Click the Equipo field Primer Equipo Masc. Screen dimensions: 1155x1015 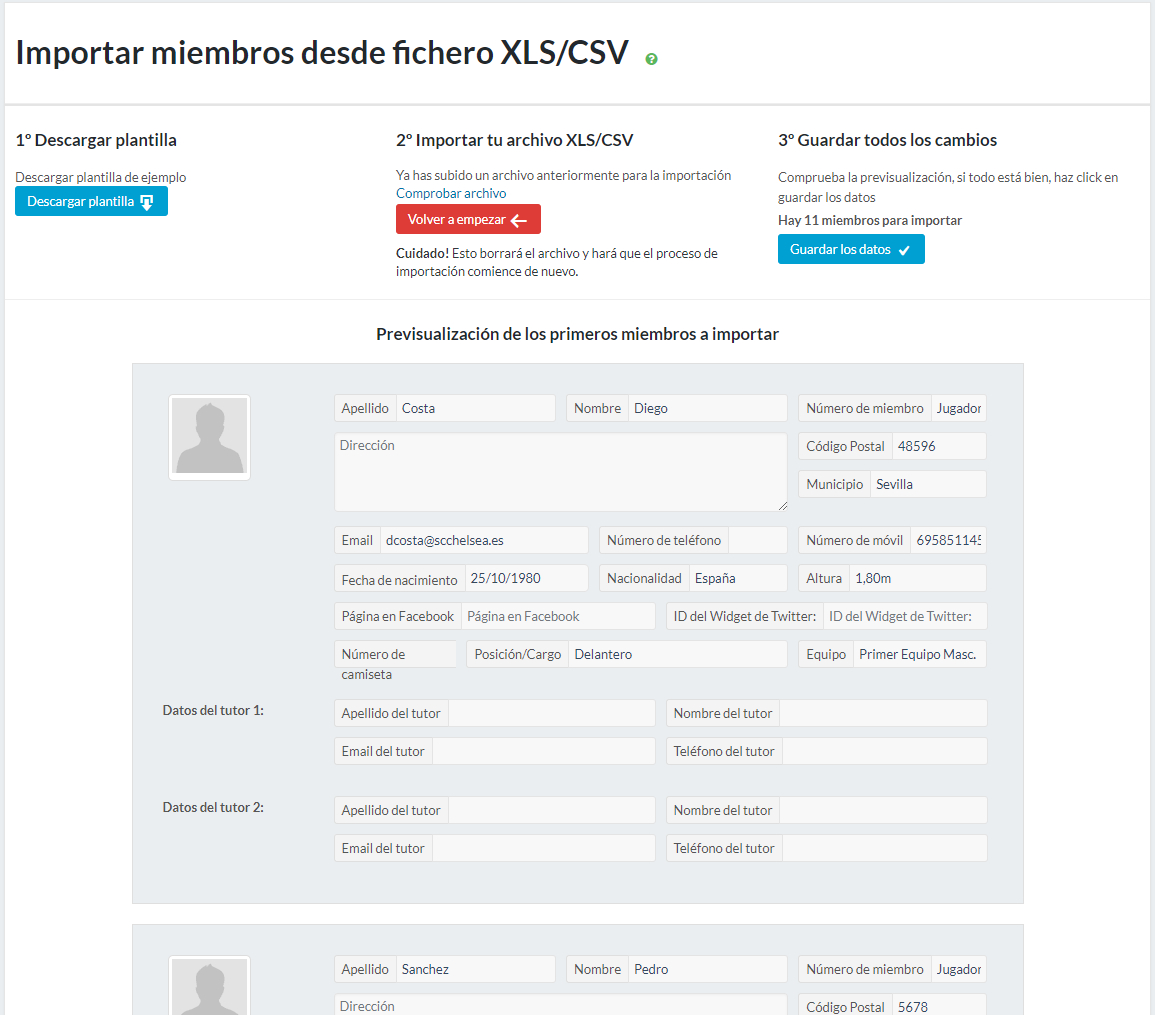(919, 654)
